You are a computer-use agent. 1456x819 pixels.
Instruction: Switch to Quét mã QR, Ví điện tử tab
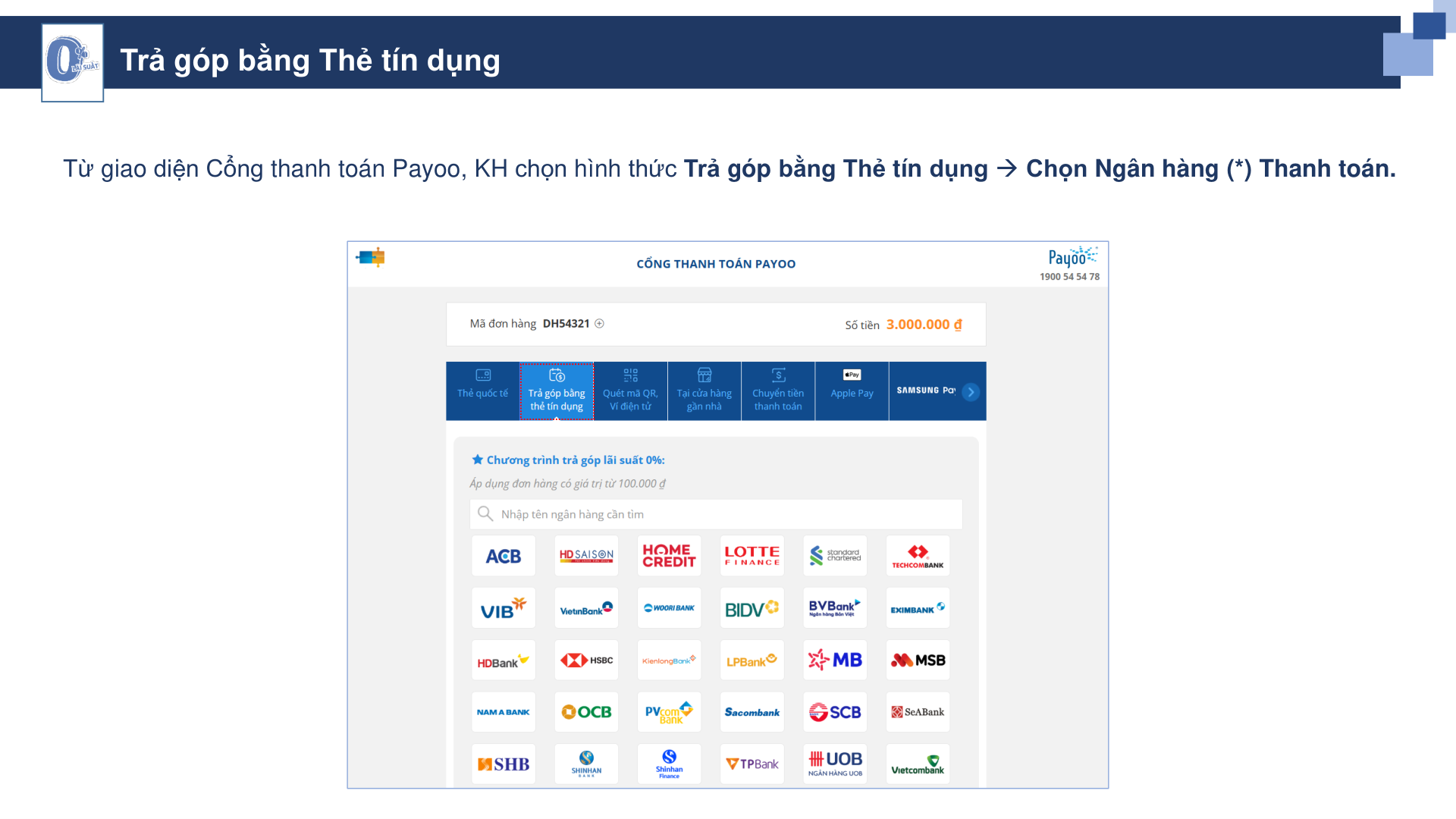click(x=630, y=391)
